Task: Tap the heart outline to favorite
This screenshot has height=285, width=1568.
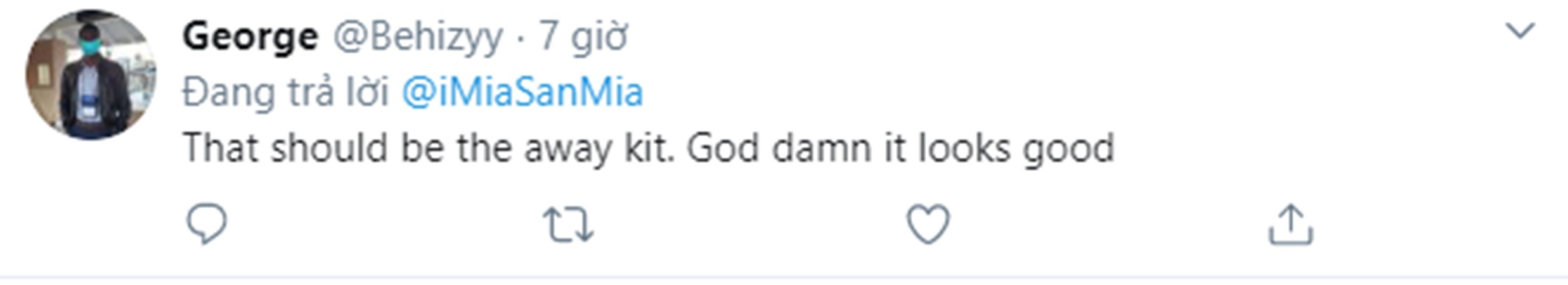Action: [928, 224]
